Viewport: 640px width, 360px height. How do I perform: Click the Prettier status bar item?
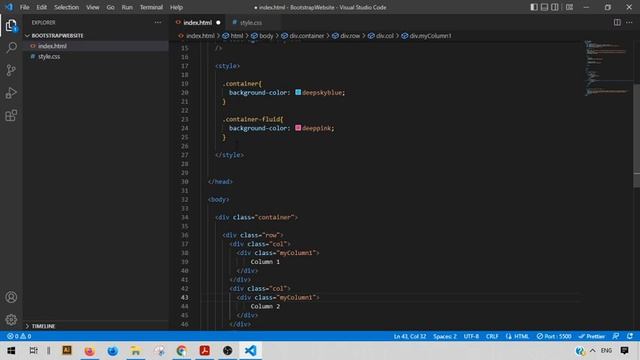pyautogui.click(x=591, y=336)
